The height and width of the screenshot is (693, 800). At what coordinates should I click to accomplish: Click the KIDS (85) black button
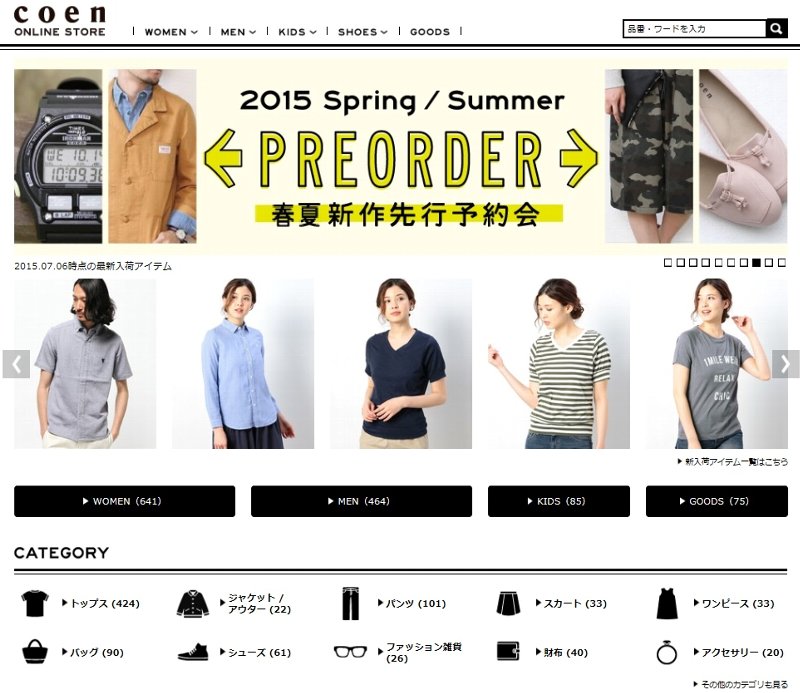point(559,501)
